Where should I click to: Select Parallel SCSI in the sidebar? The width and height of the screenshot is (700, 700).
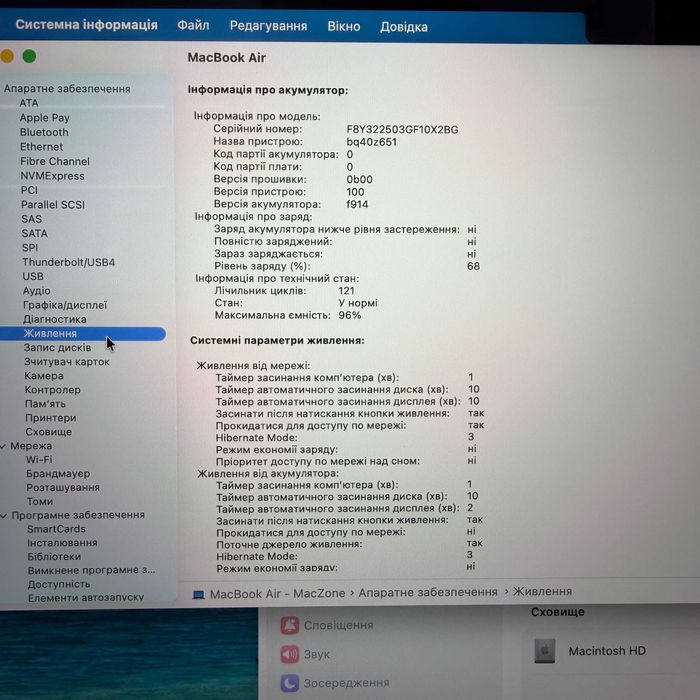click(53, 204)
